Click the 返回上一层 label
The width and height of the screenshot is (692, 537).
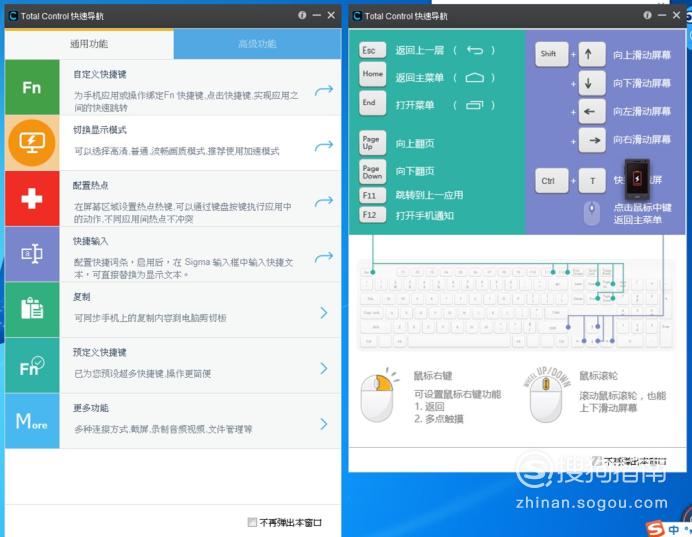click(419, 50)
